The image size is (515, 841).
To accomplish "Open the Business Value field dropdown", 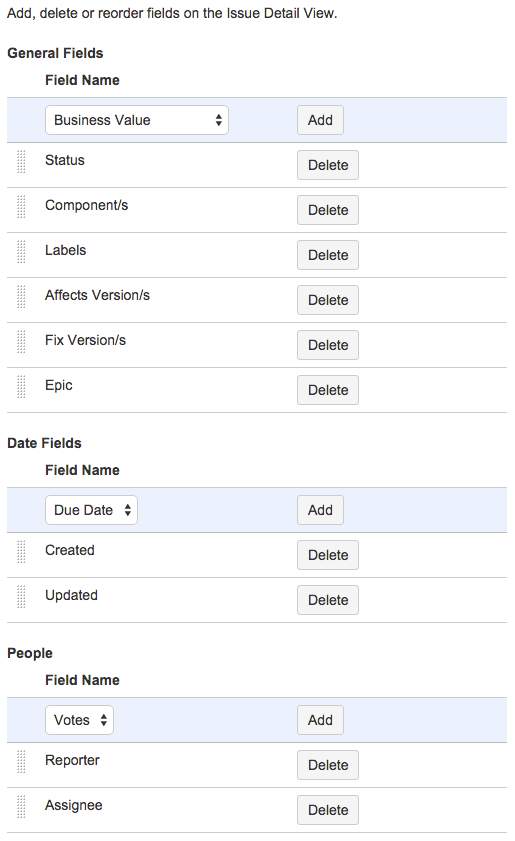I will (137, 120).
